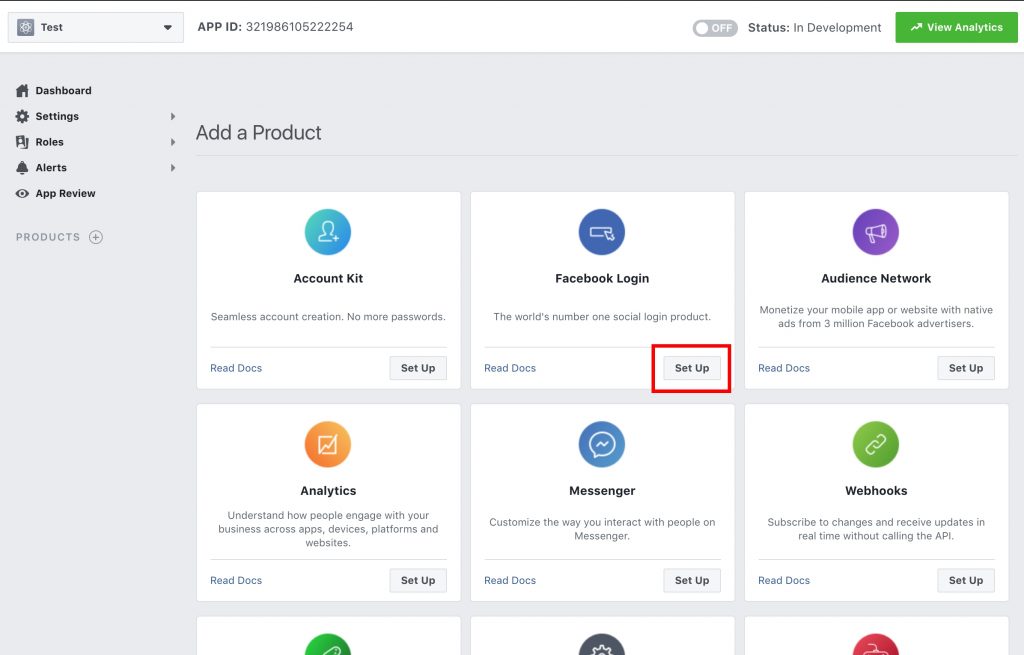Click the partially visible red product icon at bottom

tap(876, 644)
